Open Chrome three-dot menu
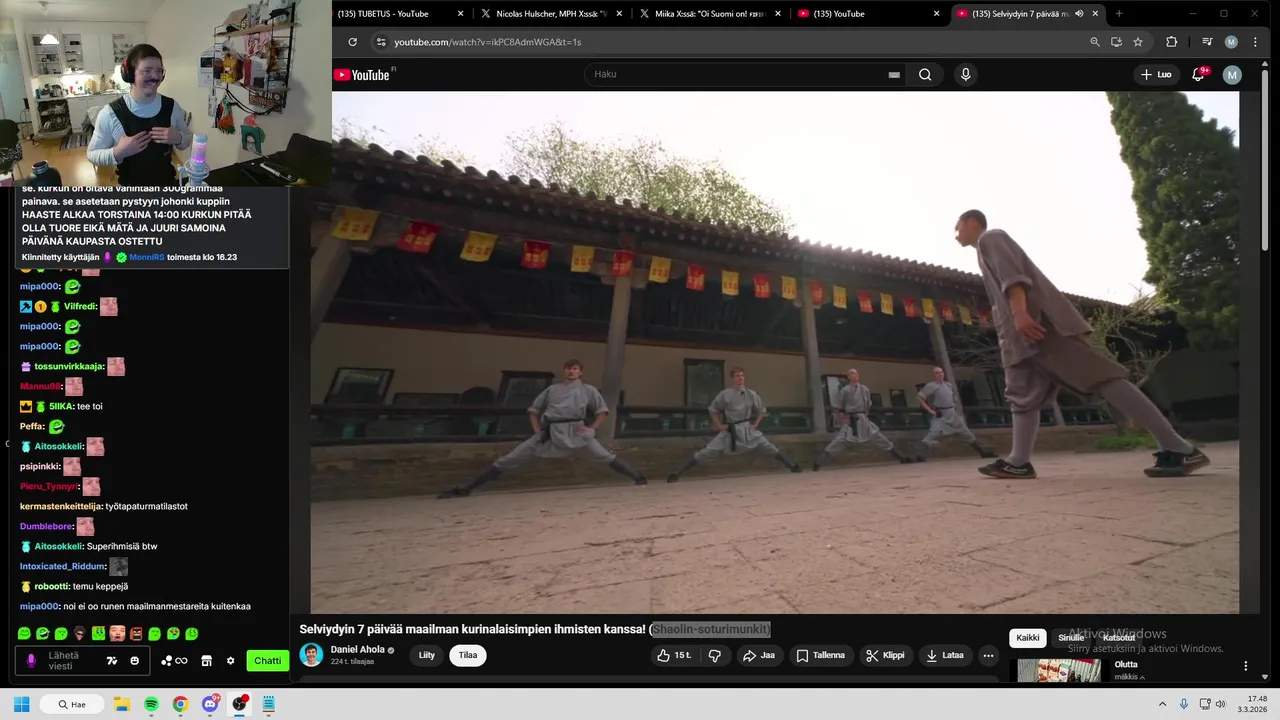Image resolution: width=1280 pixels, height=720 pixels. click(x=1254, y=42)
